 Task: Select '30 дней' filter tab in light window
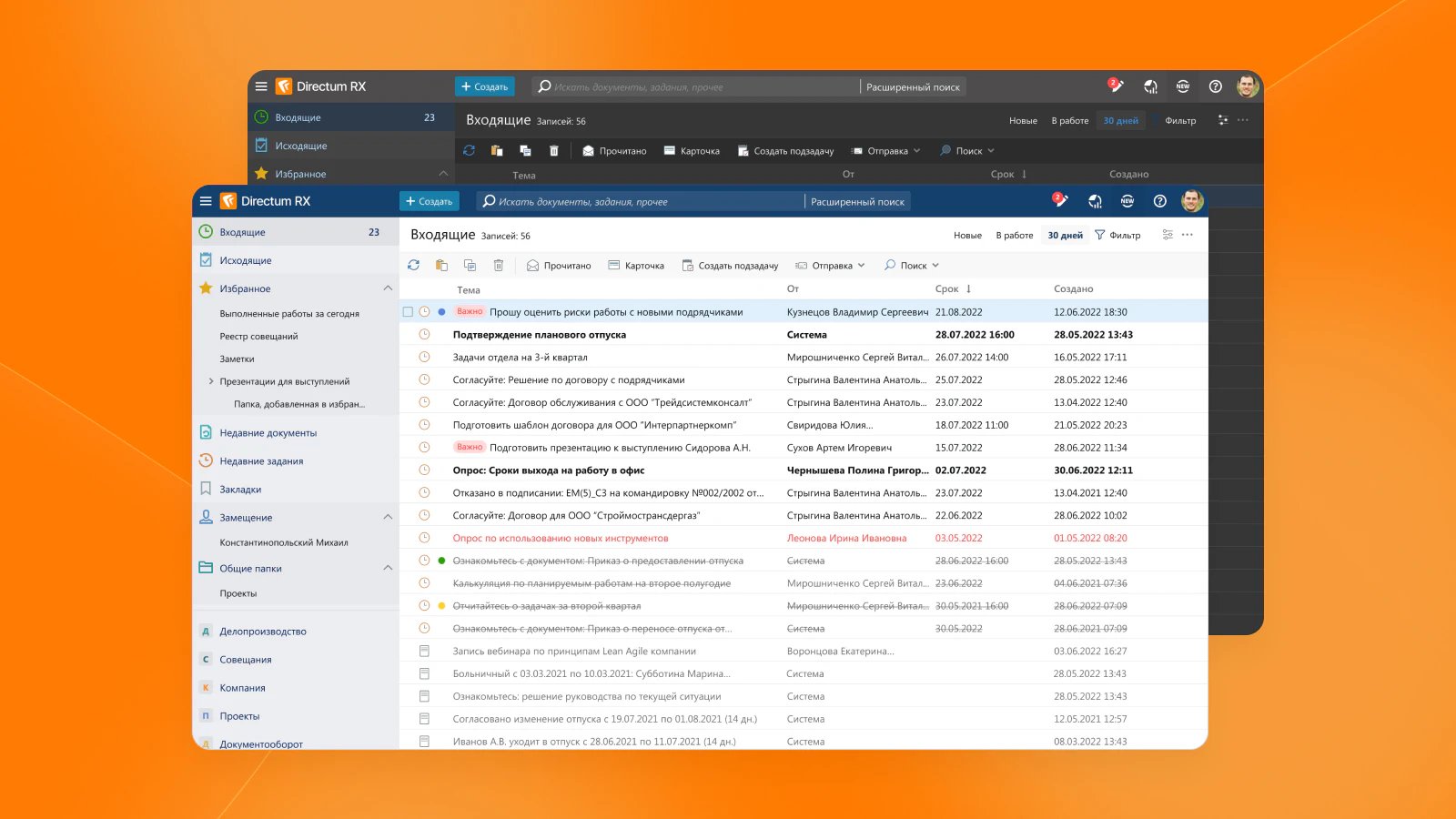pos(1066,235)
